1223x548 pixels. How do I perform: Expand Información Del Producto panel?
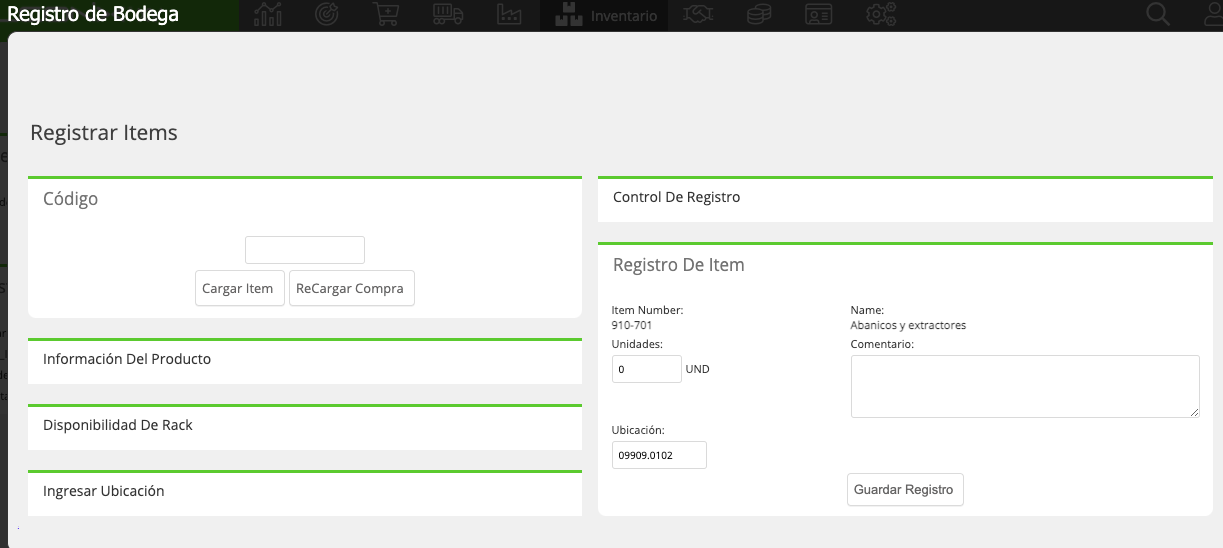click(305, 360)
